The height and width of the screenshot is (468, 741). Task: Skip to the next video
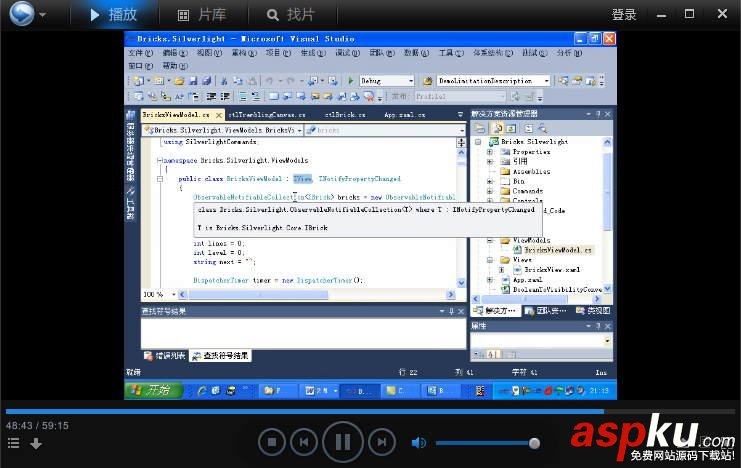point(381,441)
